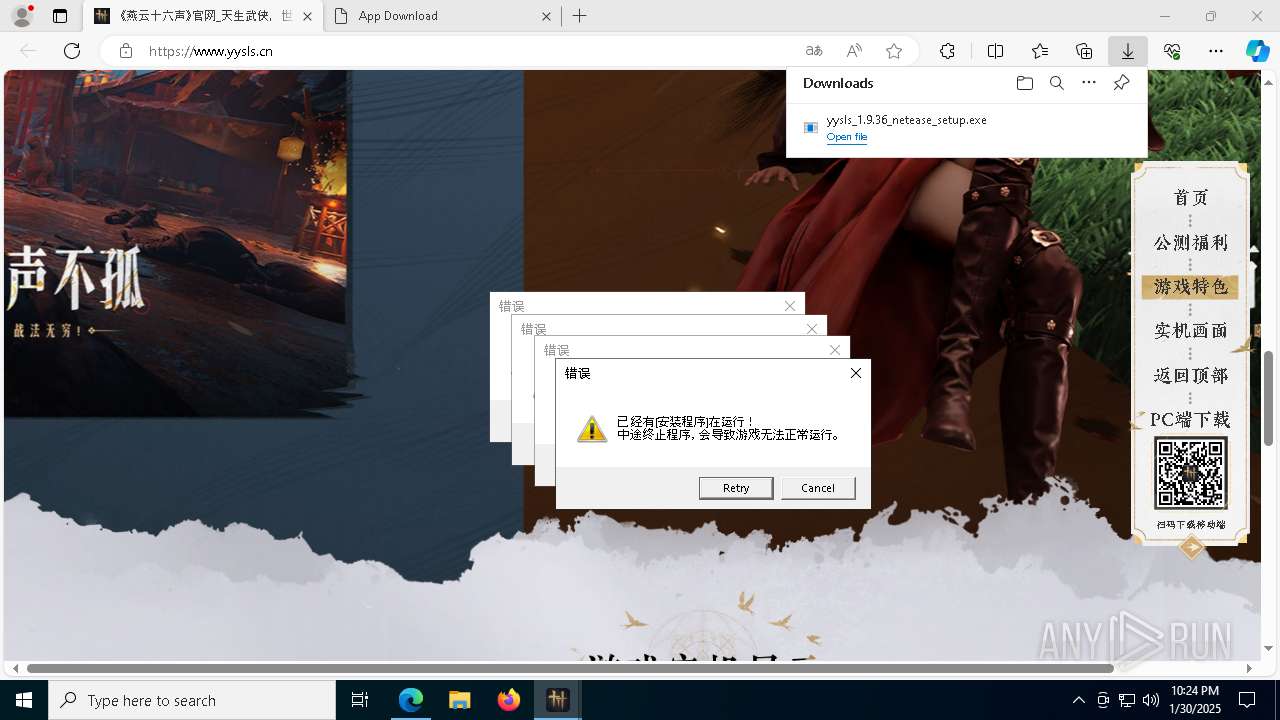This screenshot has width=1280, height=720.
Task: Activate the read aloud icon
Action: [854, 51]
